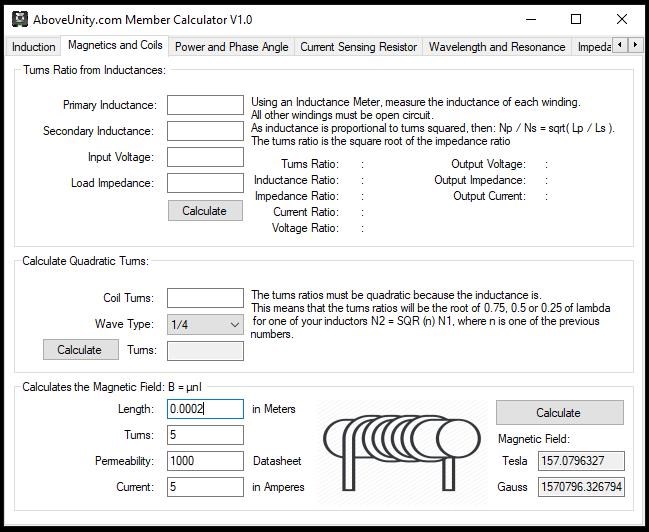The width and height of the screenshot is (649, 532).
Task: Click the Permeability field showing 1000
Action: coord(205,461)
